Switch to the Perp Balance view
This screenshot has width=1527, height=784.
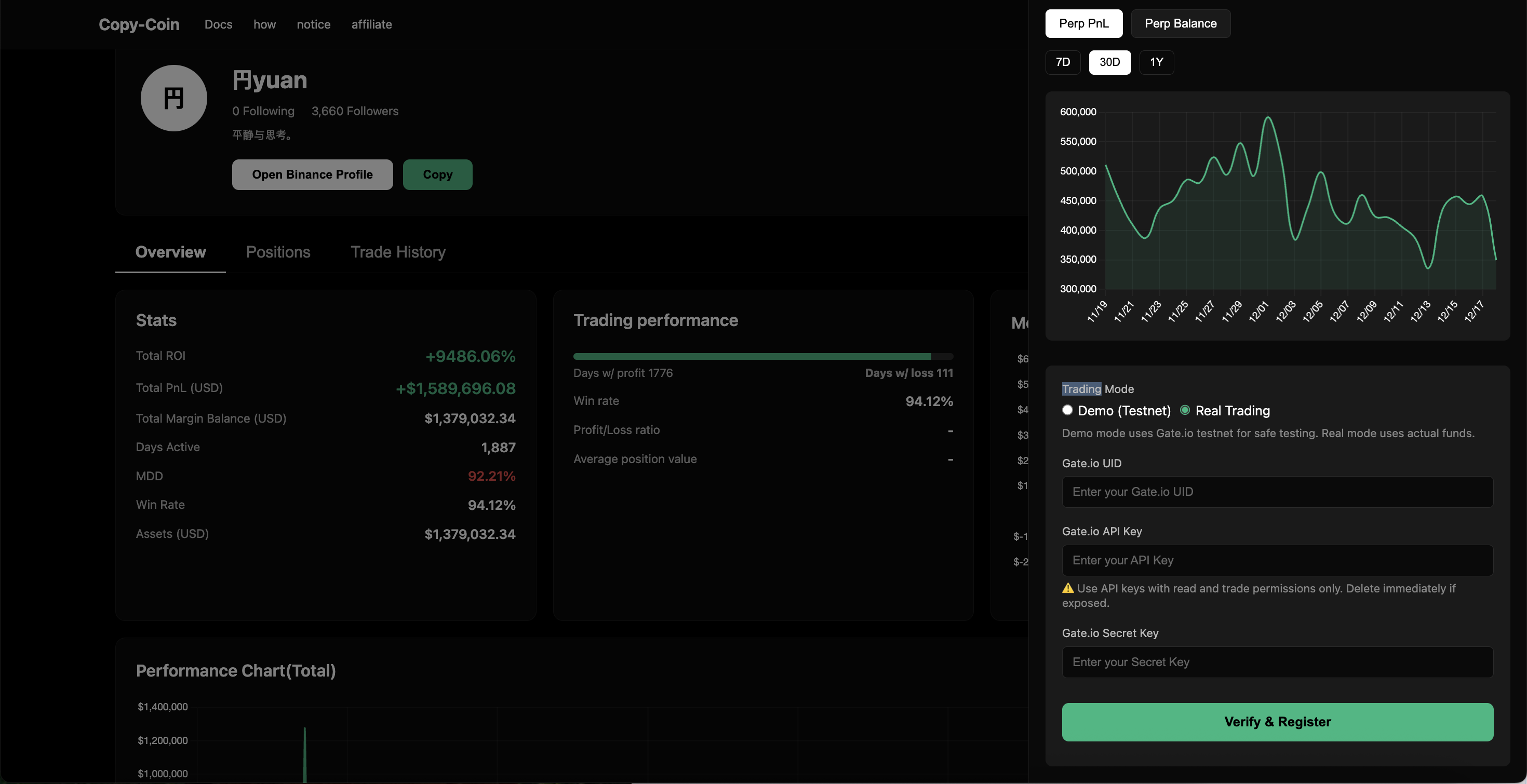tap(1180, 24)
